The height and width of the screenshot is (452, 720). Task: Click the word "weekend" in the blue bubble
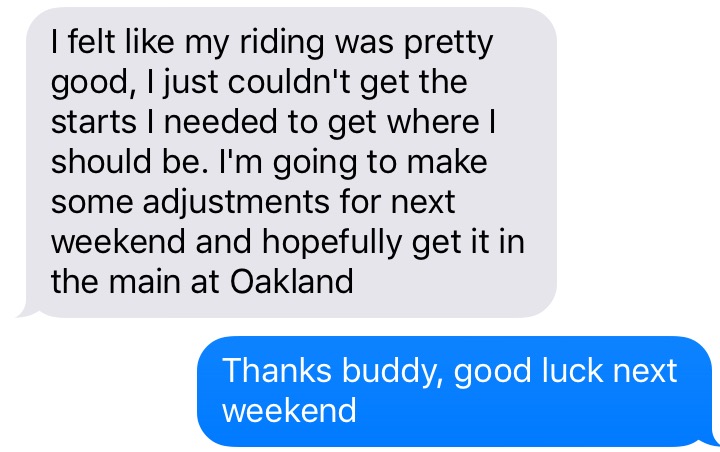(x=289, y=410)
